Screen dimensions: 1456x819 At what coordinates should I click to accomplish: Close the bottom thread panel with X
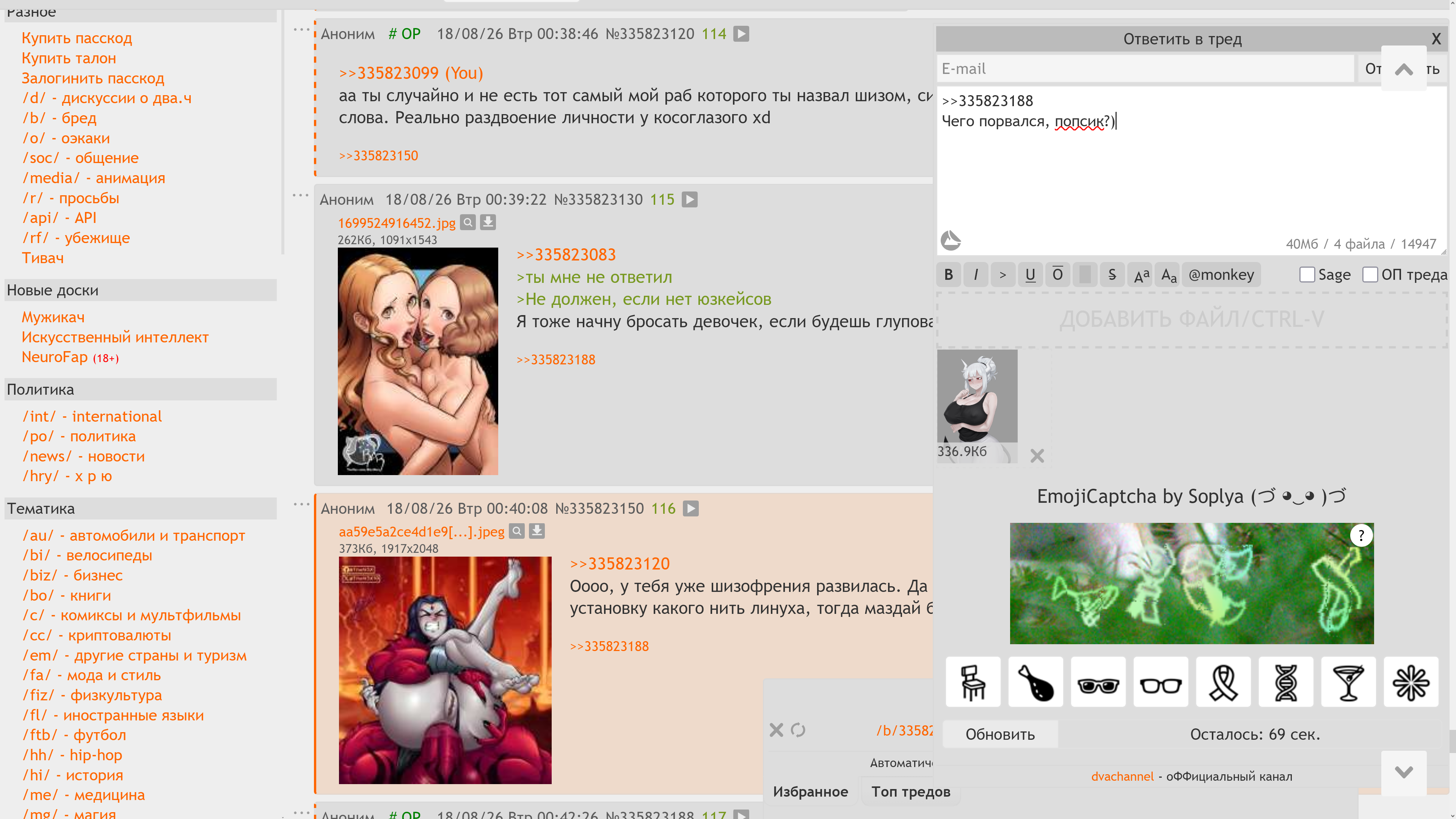coord(776,730)
